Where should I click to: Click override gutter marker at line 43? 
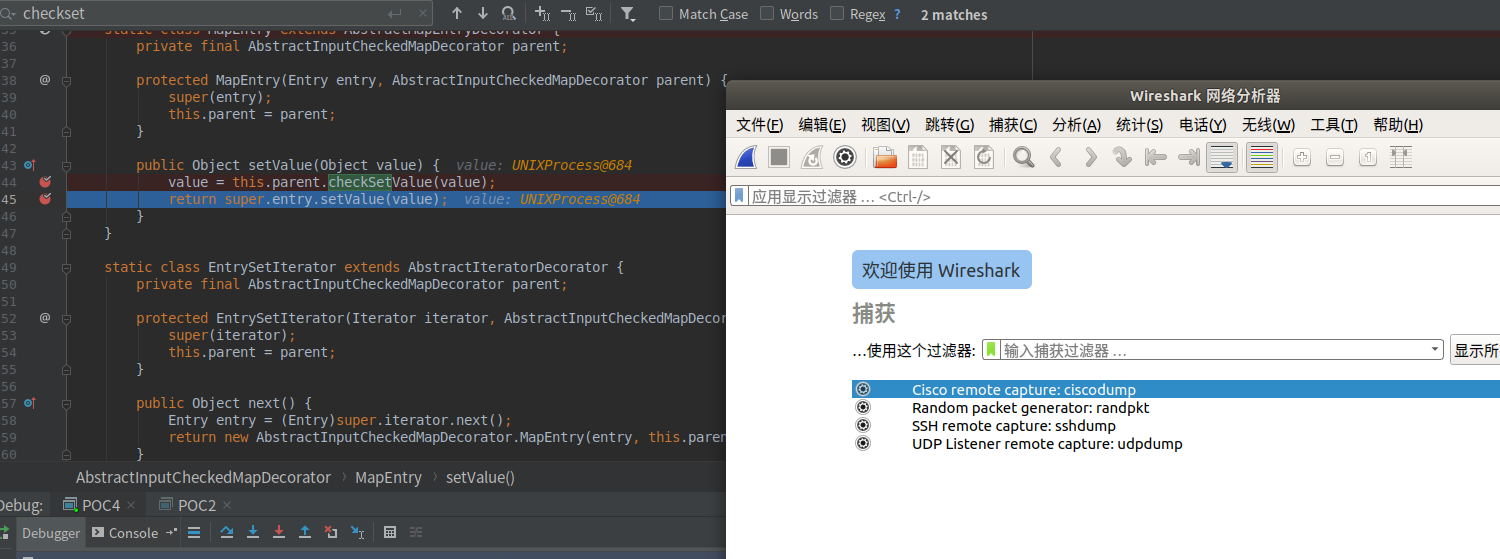coord(29,165)
